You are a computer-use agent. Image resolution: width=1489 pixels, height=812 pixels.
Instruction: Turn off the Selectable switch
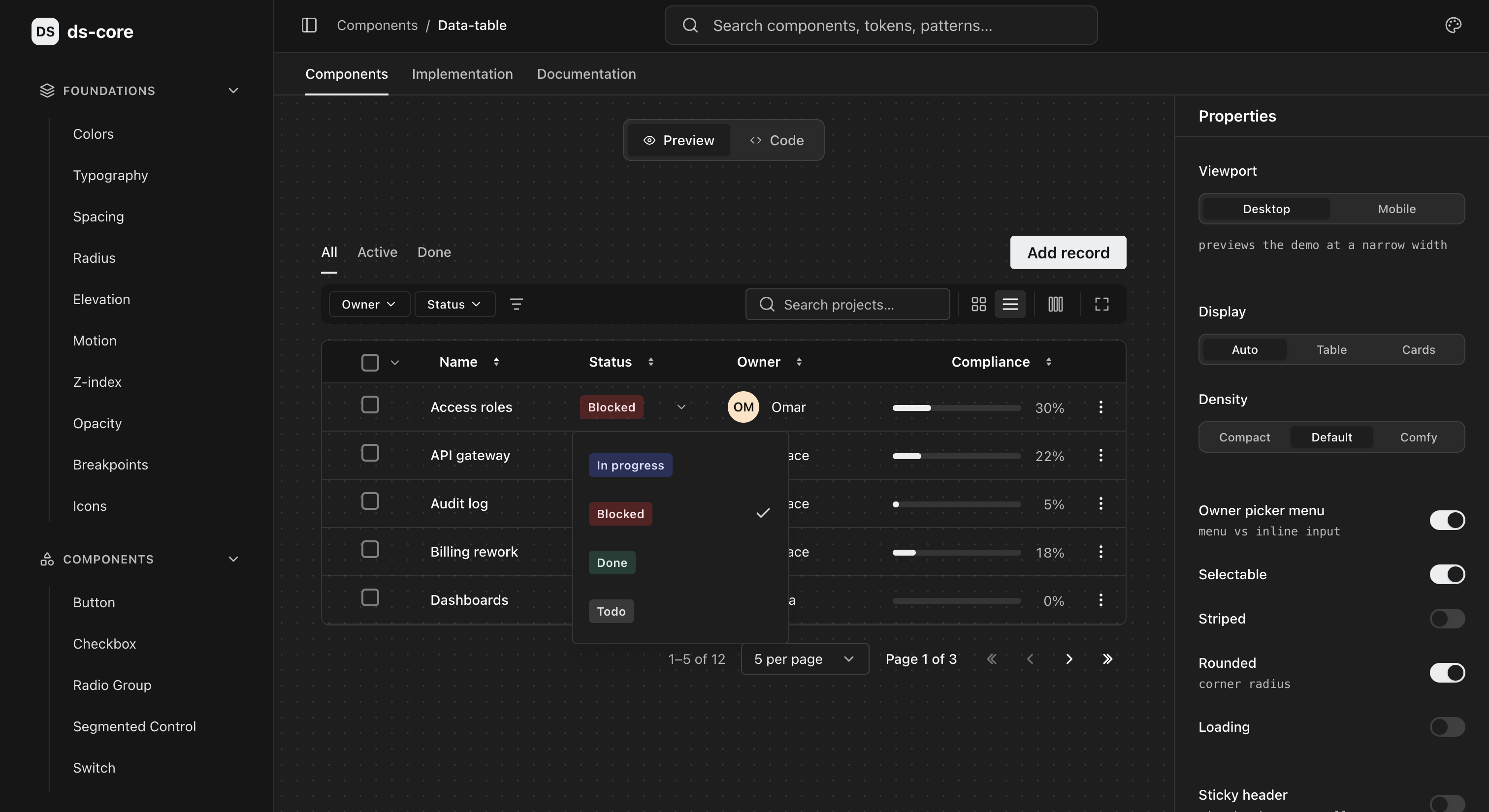1447,574
